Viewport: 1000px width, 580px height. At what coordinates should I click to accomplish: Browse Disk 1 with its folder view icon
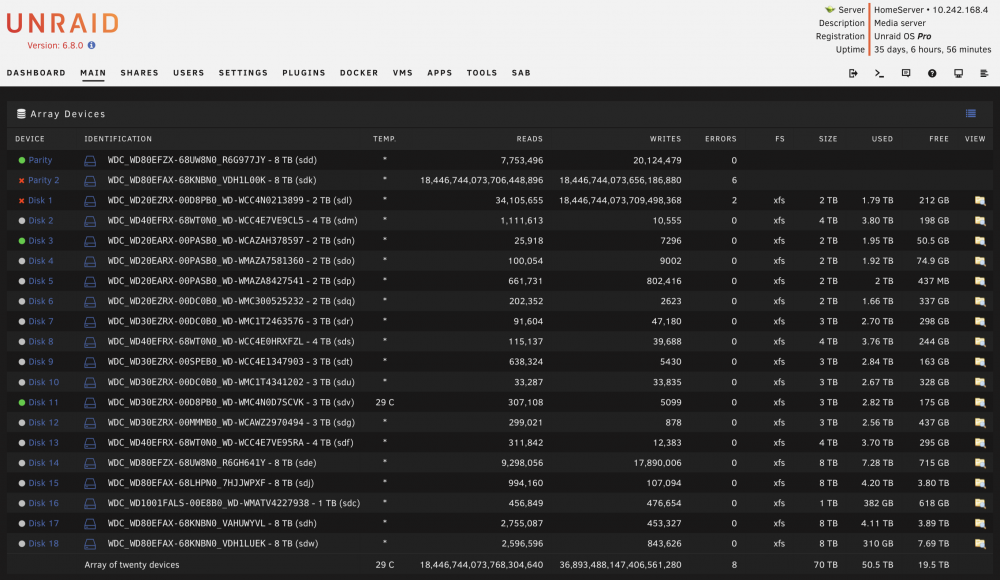click(x=980, y=200)
